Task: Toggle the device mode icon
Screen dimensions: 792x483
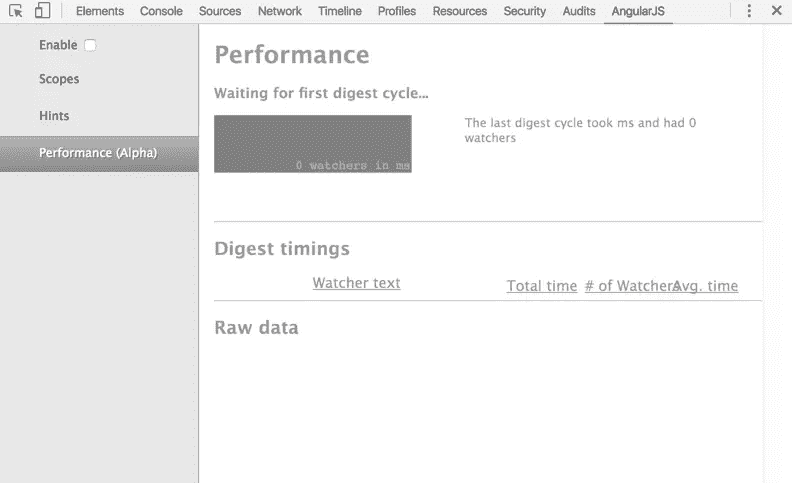Action: point(42,11)
